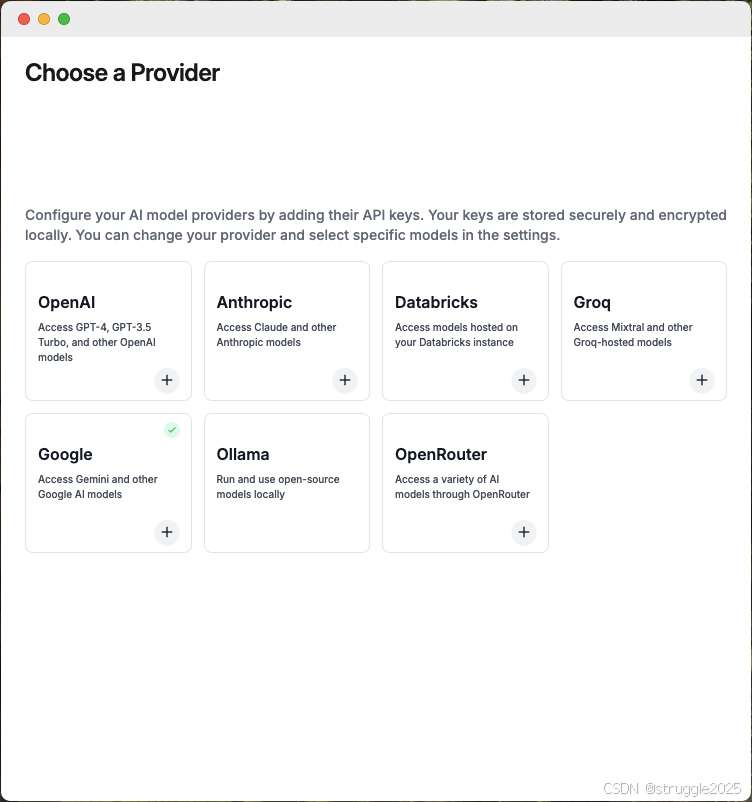Click the green checkmark on Google card

(x=172, y=430)
